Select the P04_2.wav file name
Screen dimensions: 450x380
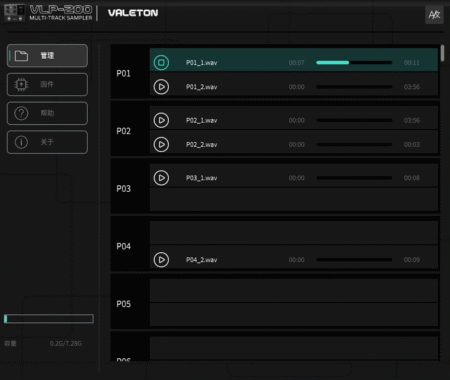tap(201, 260)
